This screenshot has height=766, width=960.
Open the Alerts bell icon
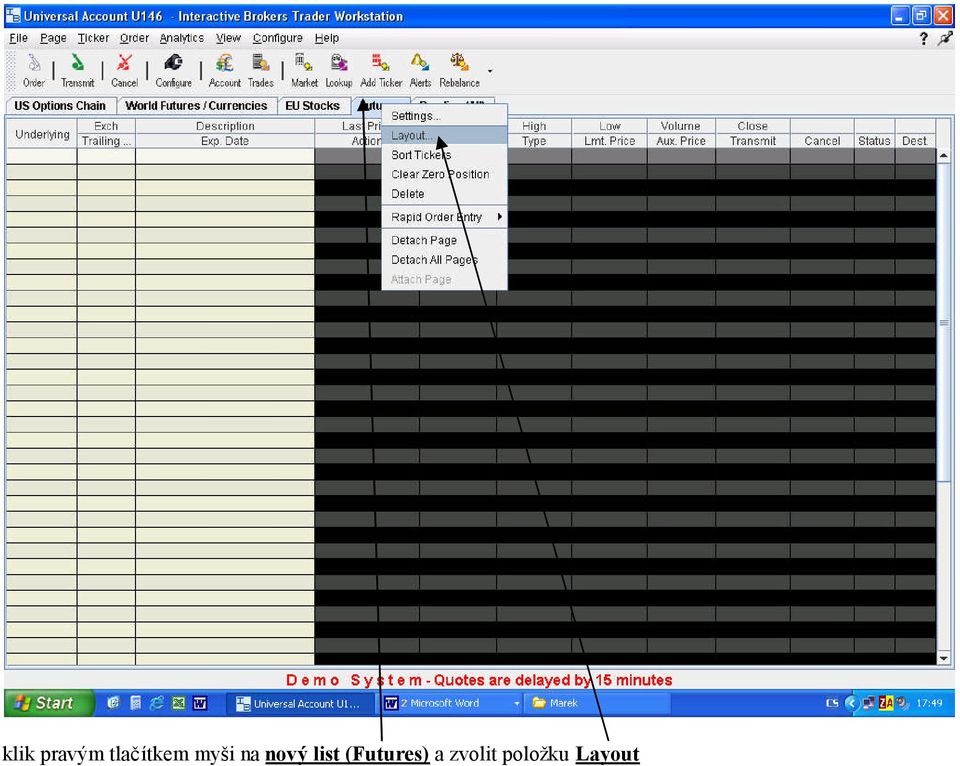(x=420, y=70)
